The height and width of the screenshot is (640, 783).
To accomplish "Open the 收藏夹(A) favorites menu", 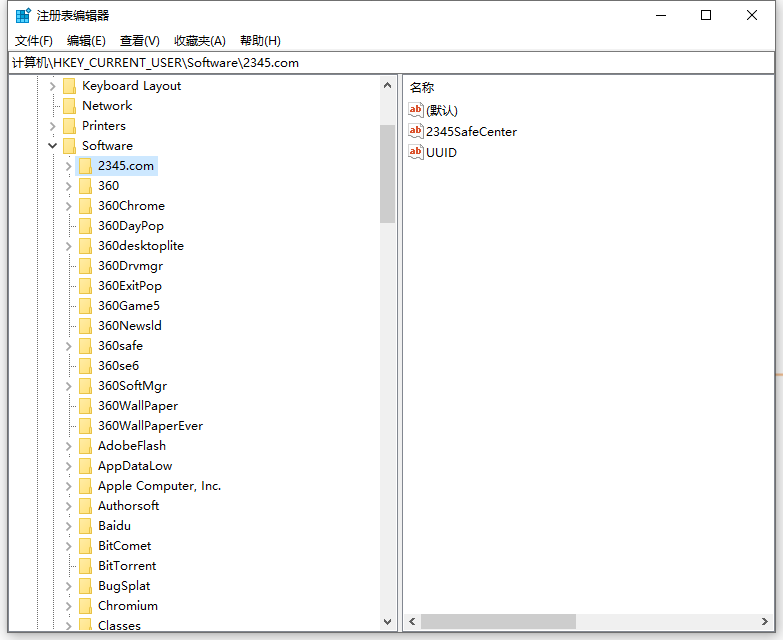I will [x=200, y=41].
